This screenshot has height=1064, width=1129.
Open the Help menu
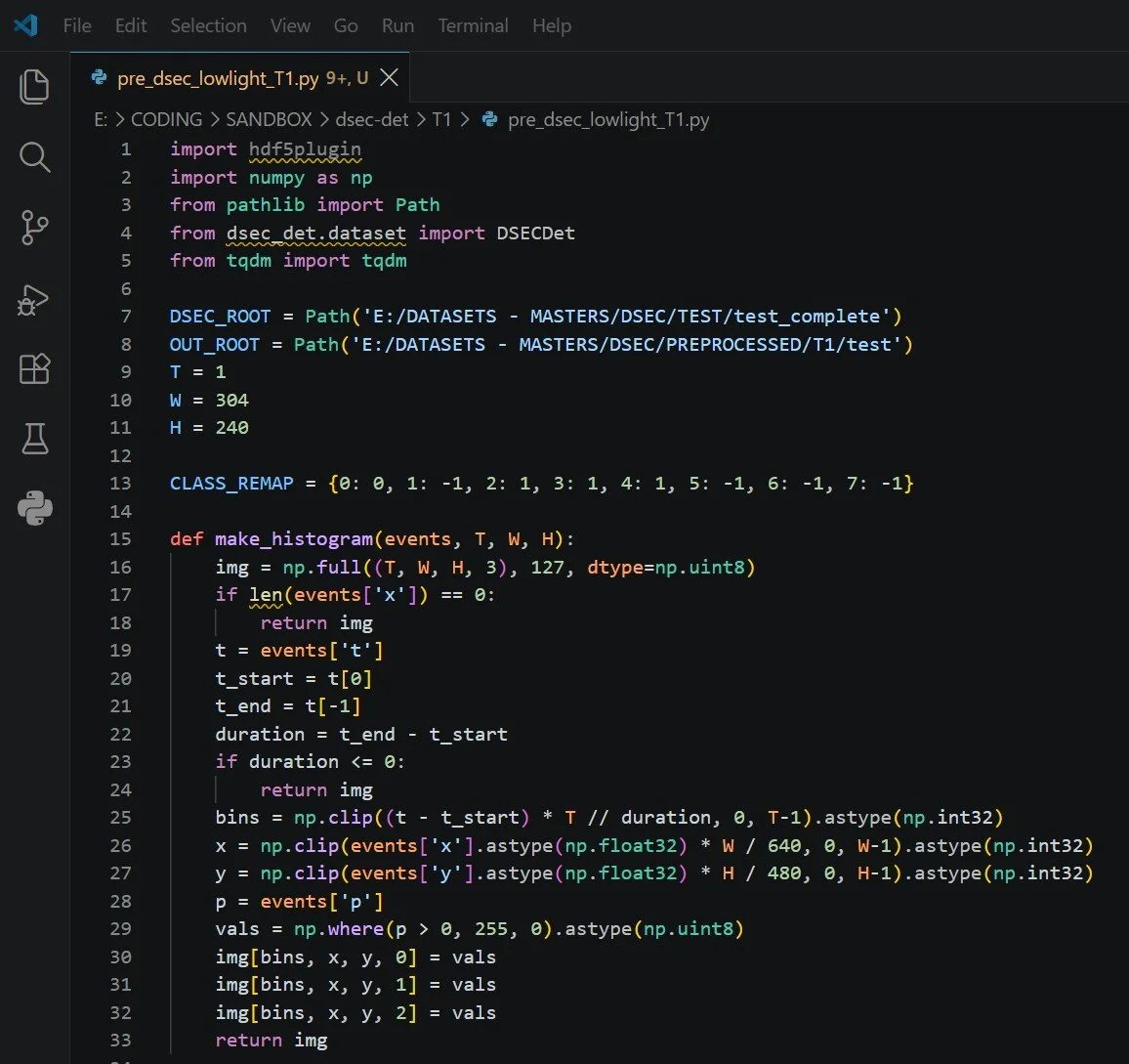552,26
